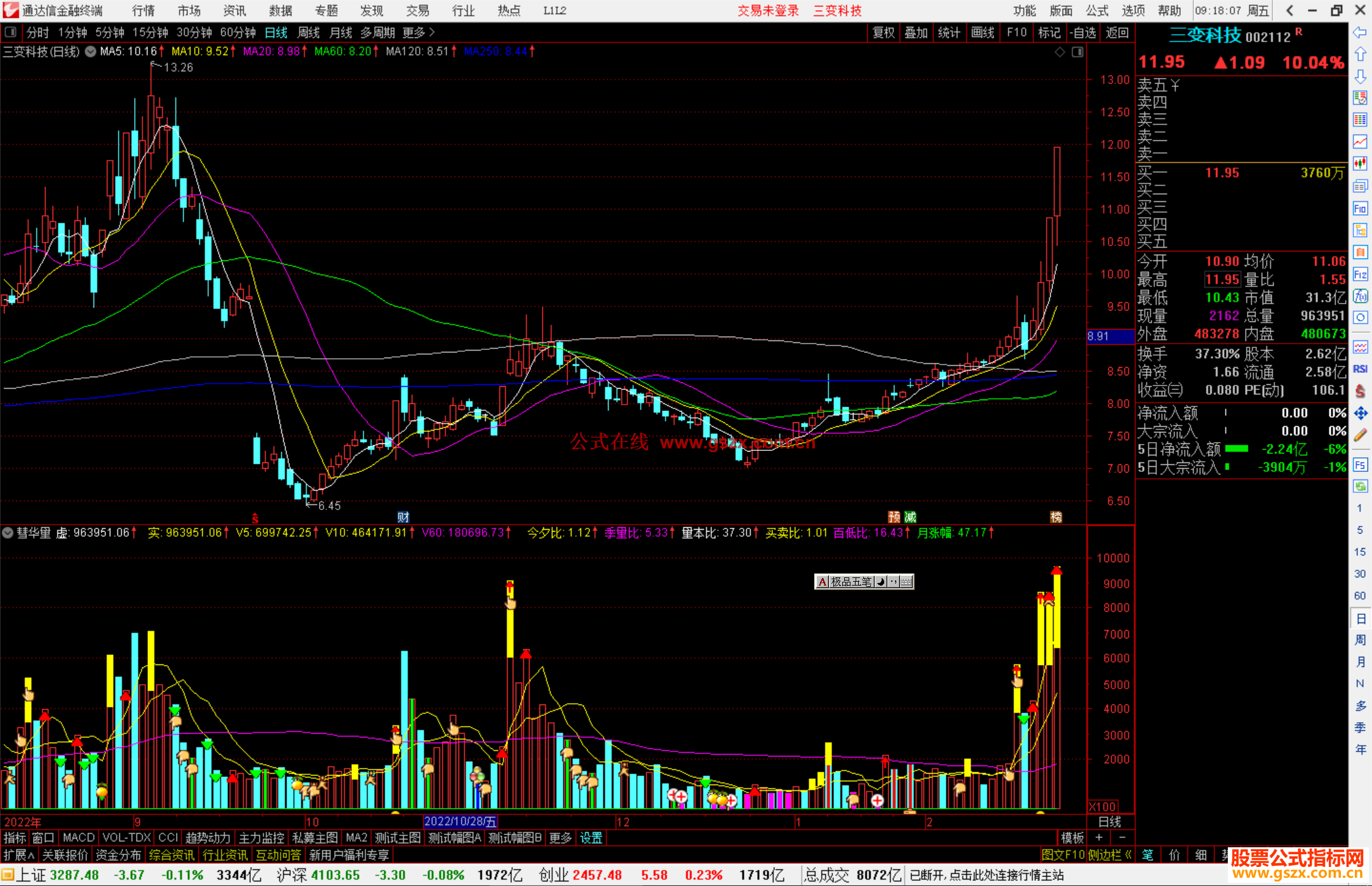Click the candlestick chart sidebar icon
This screenshot has width=1372, height=886.
(x=1360, y=163)
